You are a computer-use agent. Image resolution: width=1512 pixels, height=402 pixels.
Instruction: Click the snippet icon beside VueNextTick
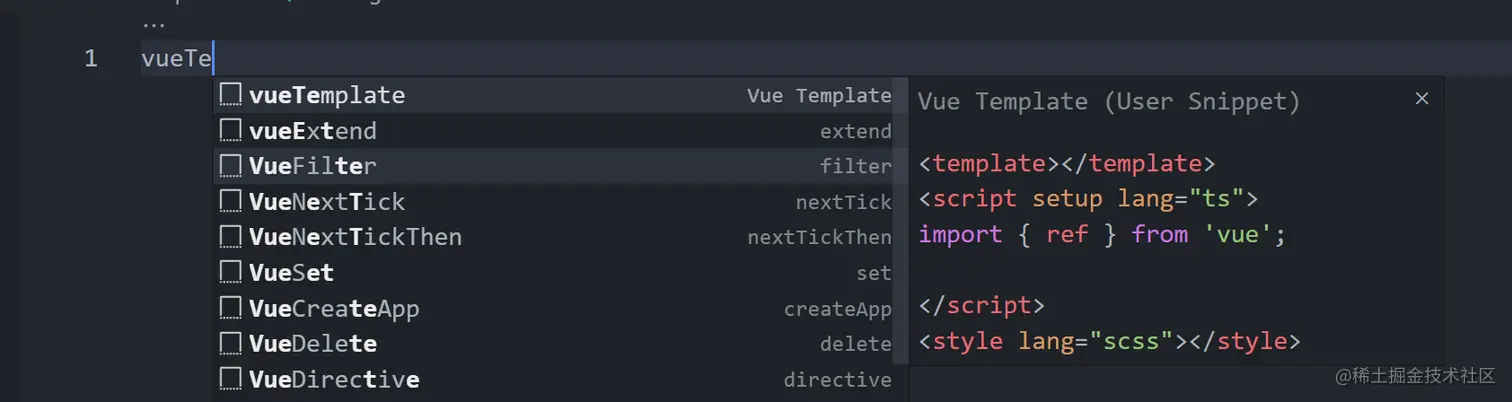231,202
